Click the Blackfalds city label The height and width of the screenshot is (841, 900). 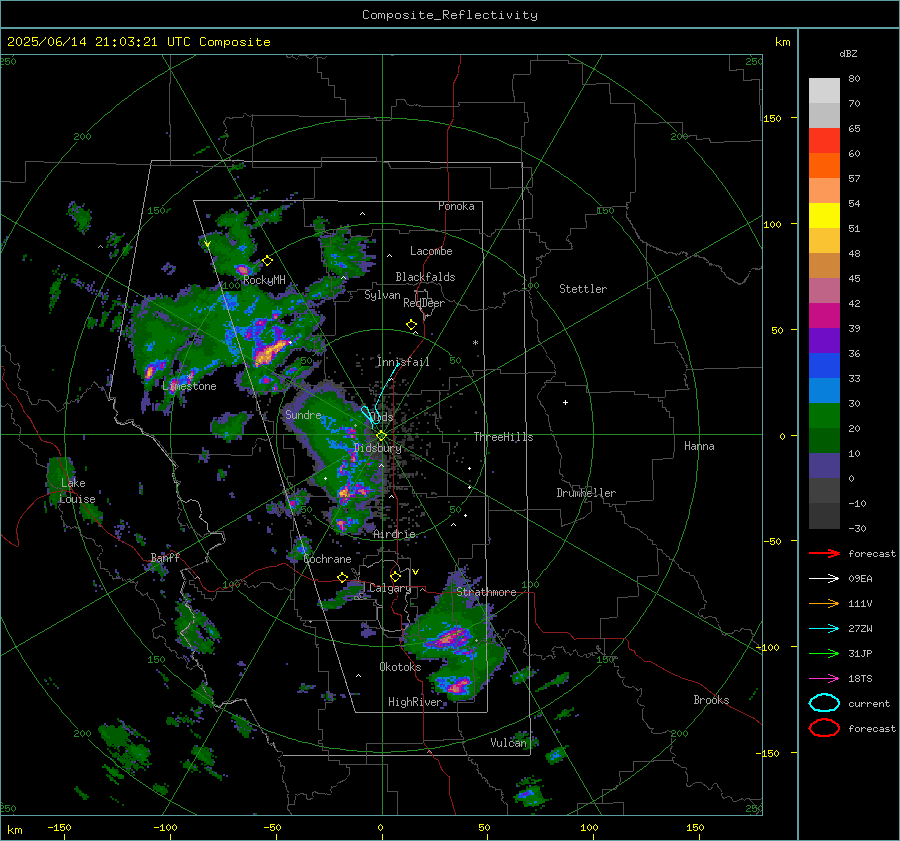point(425,277)
